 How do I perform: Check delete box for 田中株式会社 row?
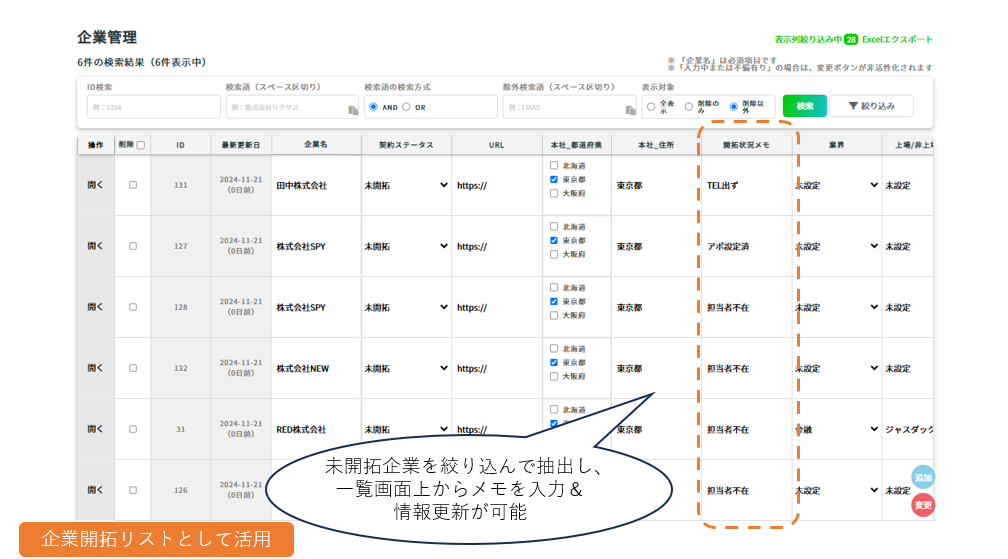point(133,185)
